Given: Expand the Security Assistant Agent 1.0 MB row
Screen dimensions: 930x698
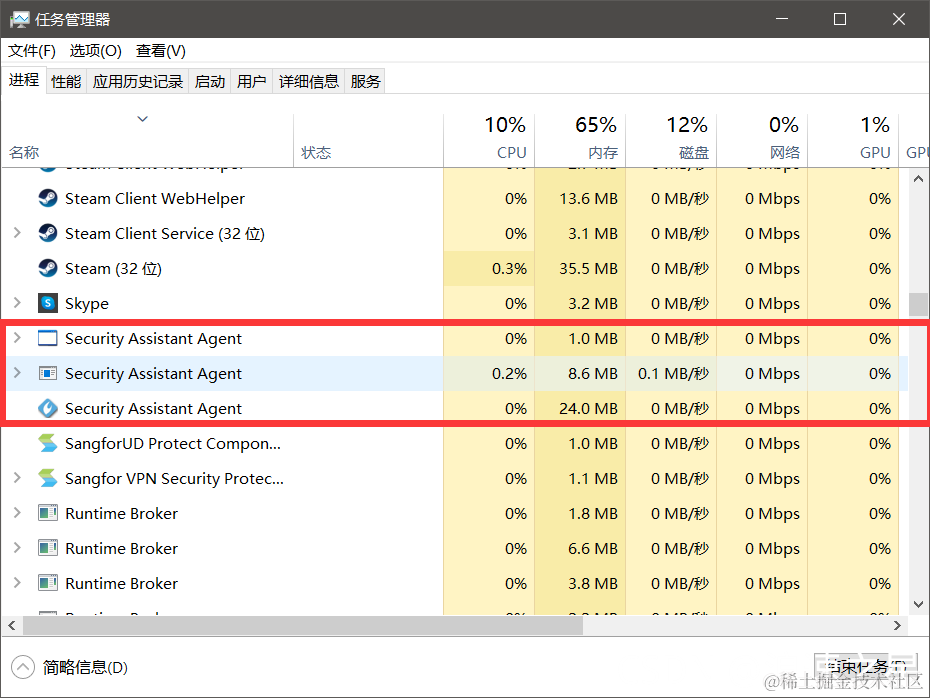Looking at the screenshot, I should (x=17, y=338).
